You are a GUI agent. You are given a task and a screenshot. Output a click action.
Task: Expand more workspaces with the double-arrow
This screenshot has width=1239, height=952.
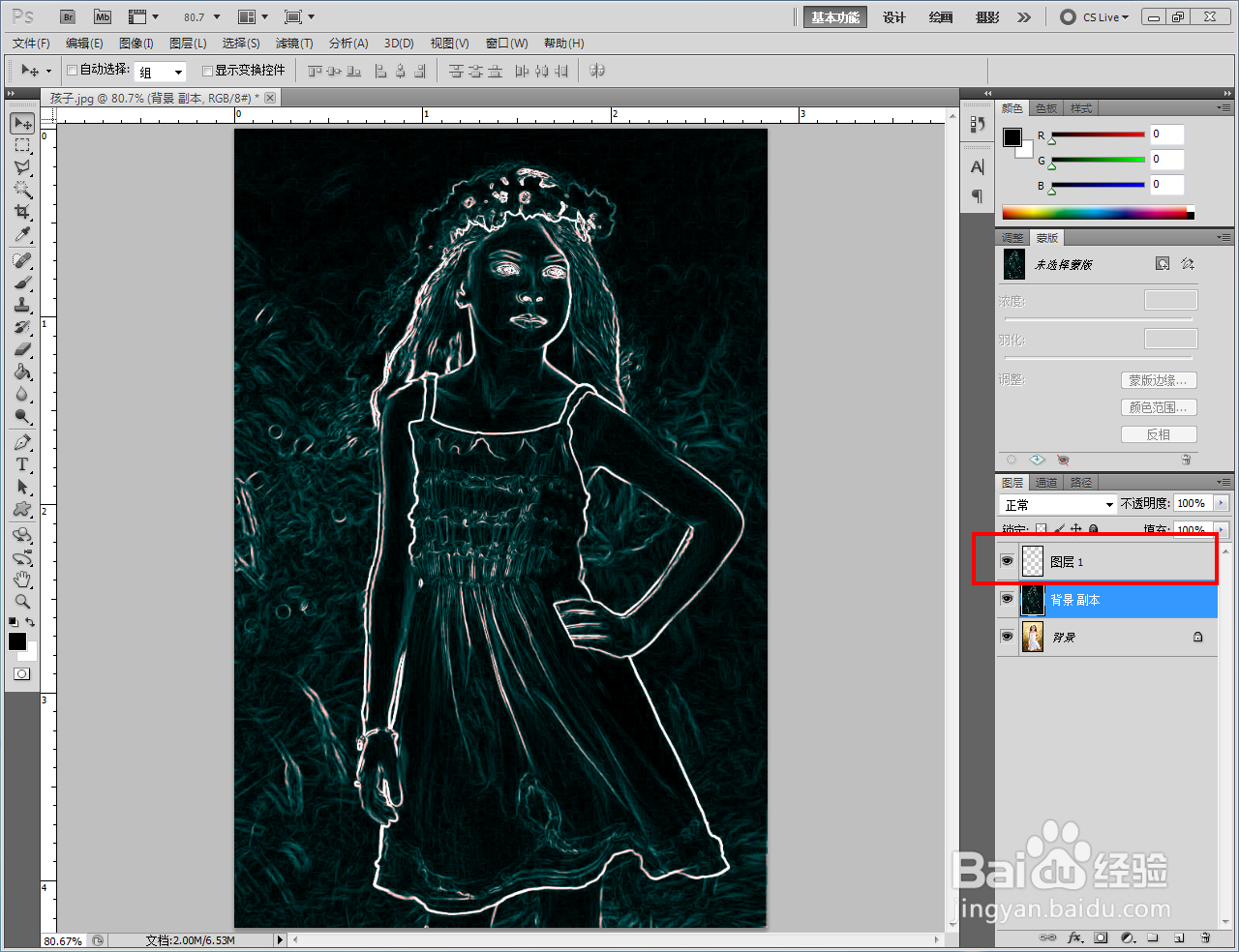pyautogui.click(x=1024, y=16)
